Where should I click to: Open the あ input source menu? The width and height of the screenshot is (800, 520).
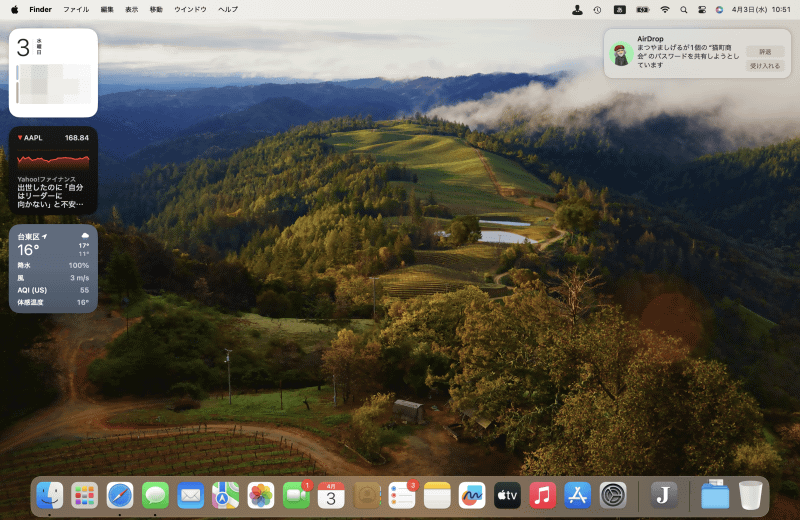(x=619, y=9)
